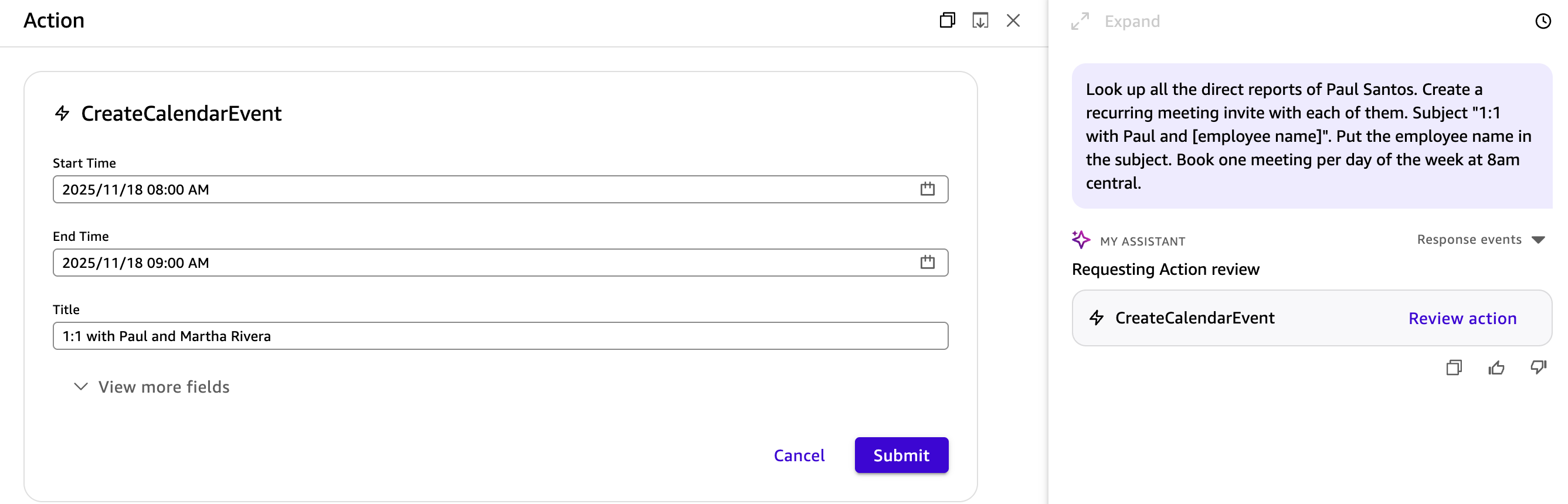Click the Expand label in chat panel

pos(1132,21)
